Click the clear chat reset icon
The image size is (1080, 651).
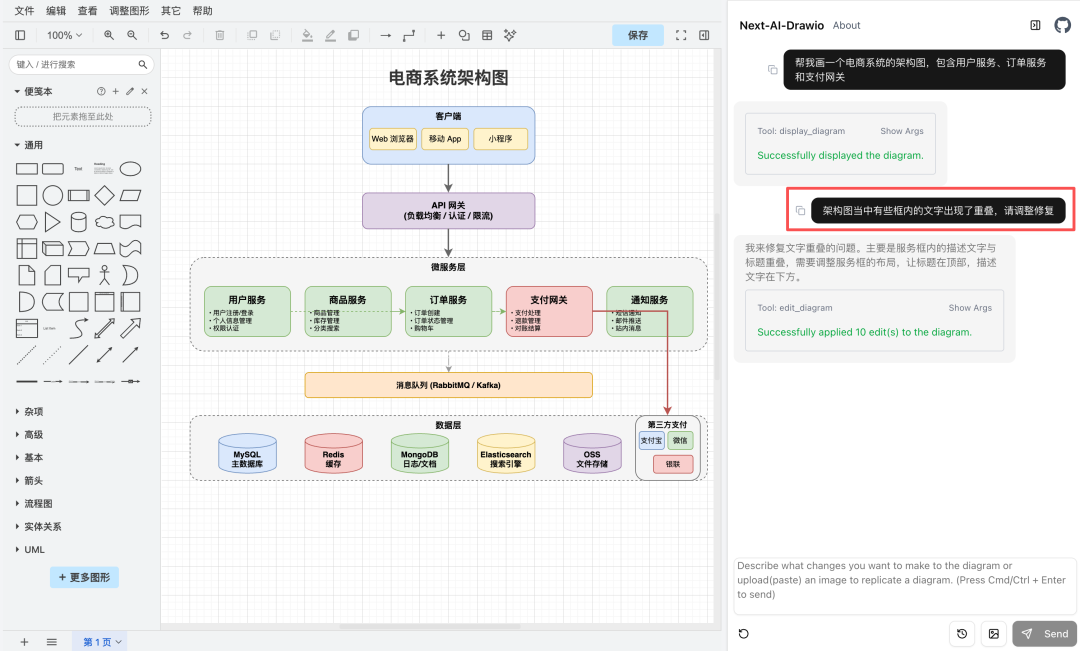click(x=743, y=633)
